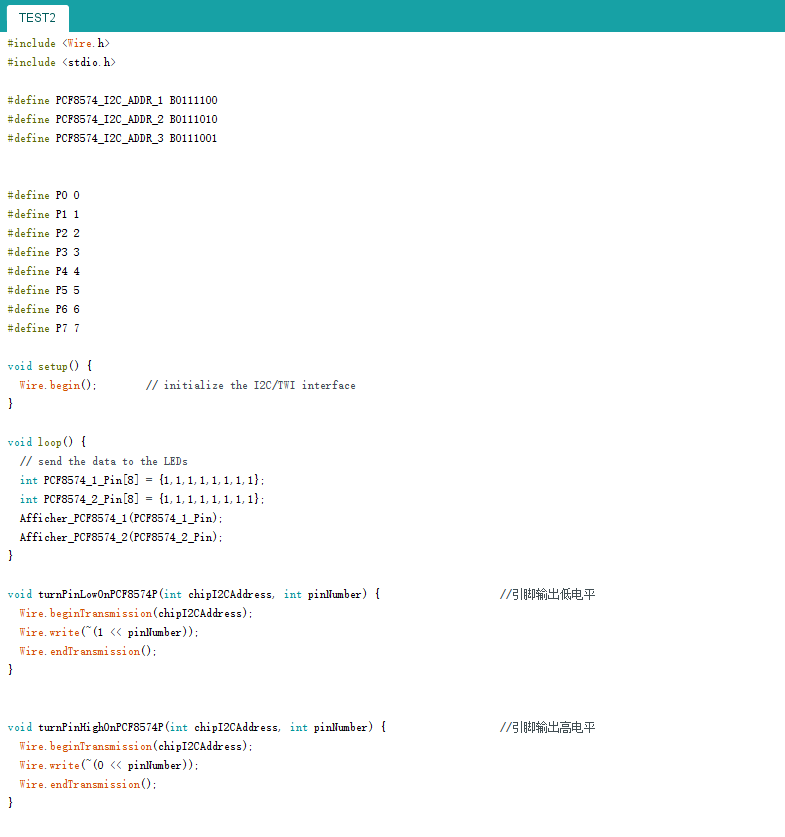785x837 pixels.
Task: Click the Wire.begin() call in setup
Action: tap(58, 385)
